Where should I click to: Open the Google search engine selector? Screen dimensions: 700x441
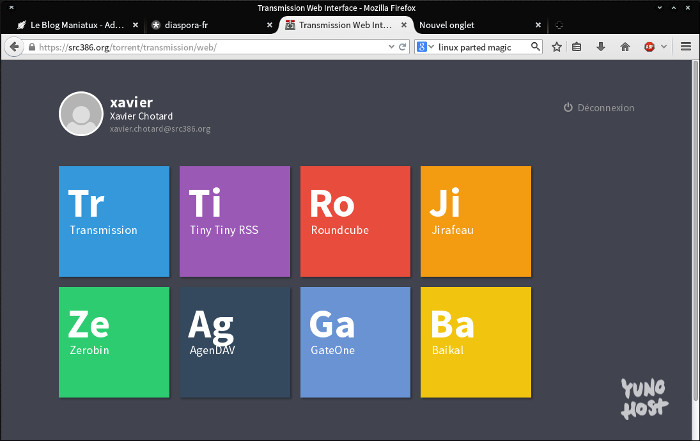(x=425, y=46)
